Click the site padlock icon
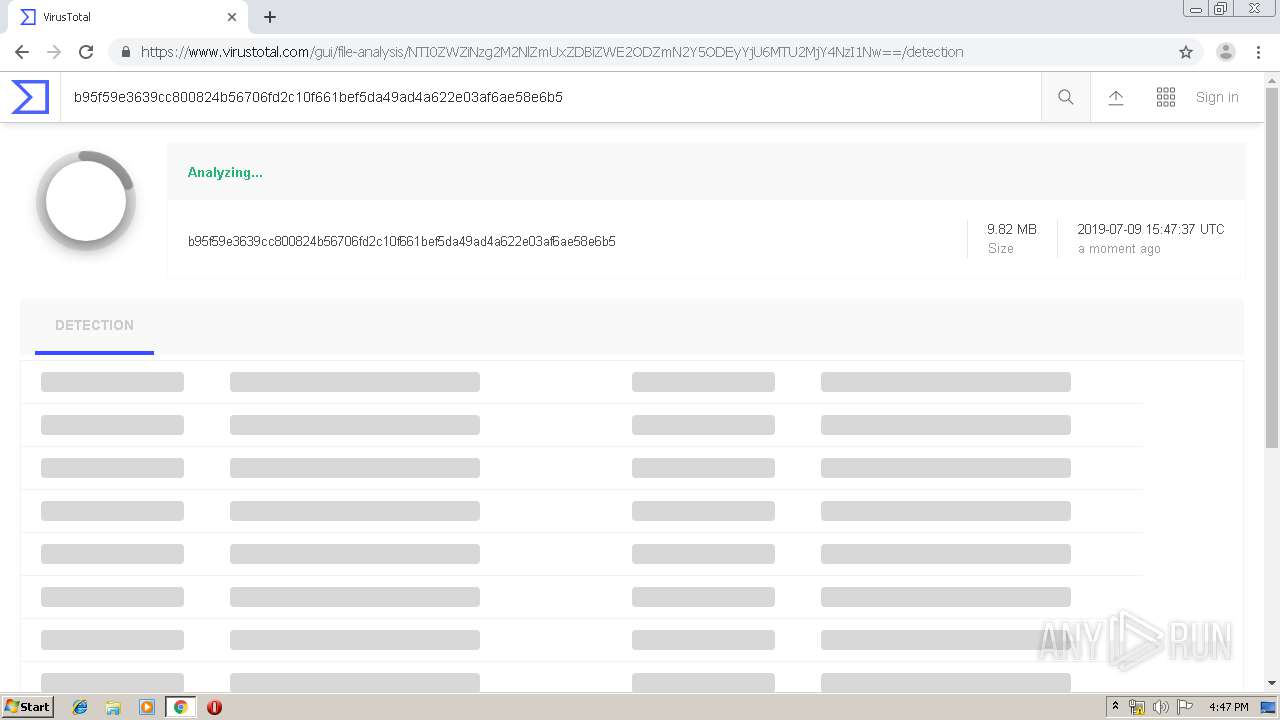This screenshot has width=1280, height=720. pos(126,52)
